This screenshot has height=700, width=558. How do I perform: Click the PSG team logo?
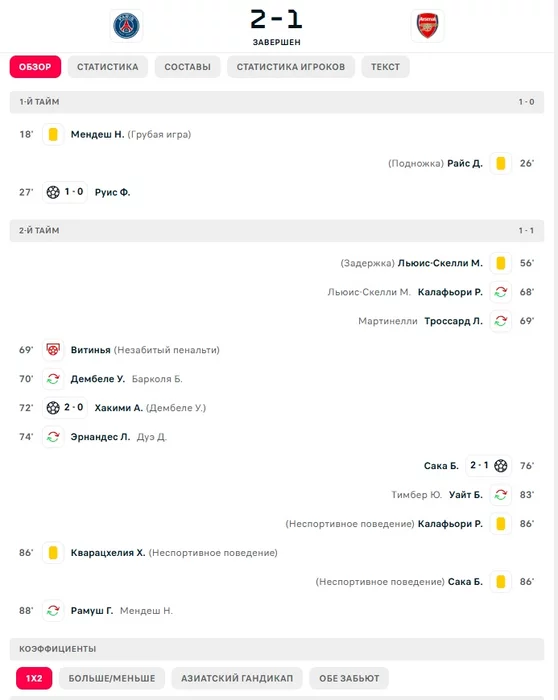pos(126,26)
